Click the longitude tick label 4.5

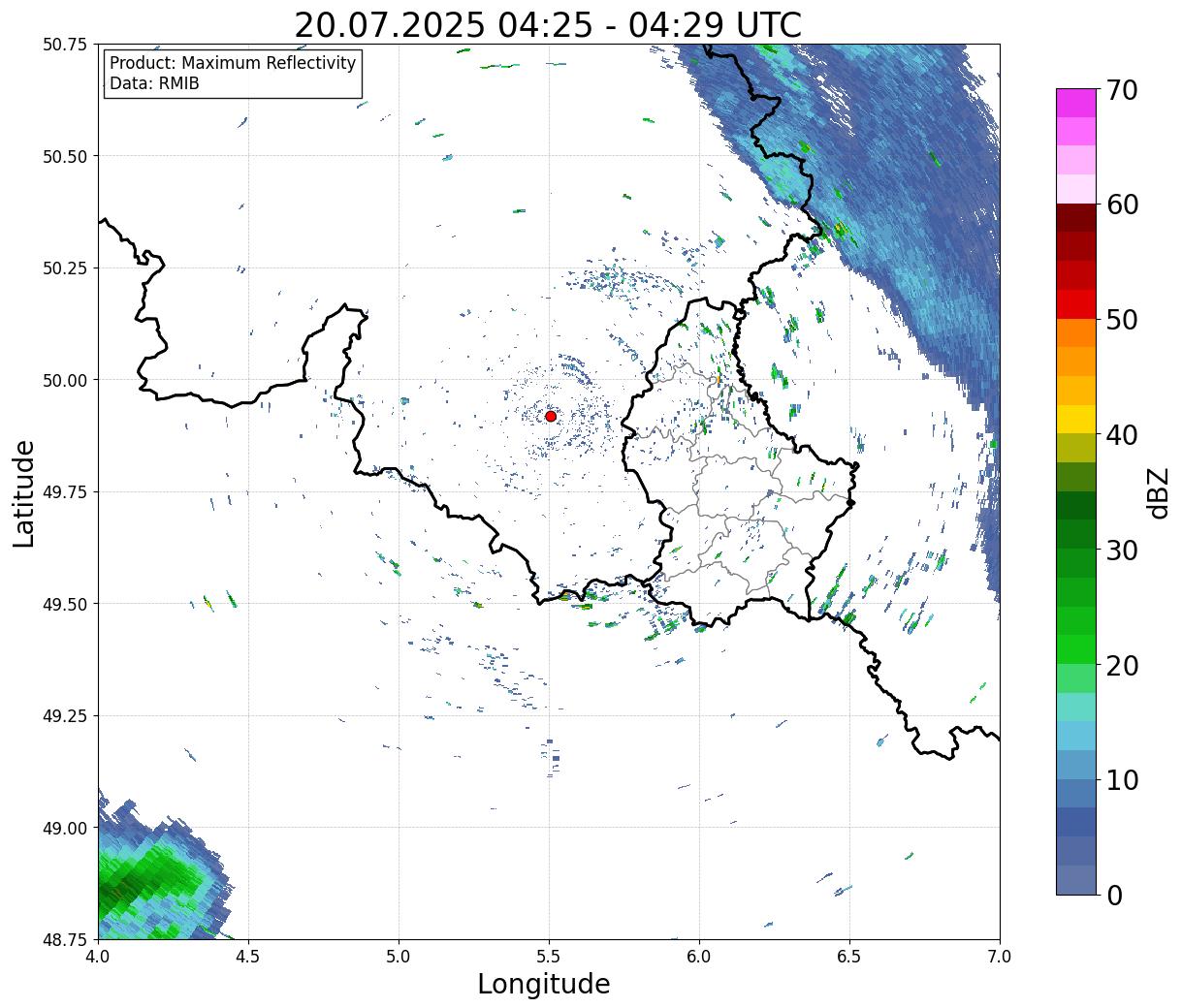[248, 956]
